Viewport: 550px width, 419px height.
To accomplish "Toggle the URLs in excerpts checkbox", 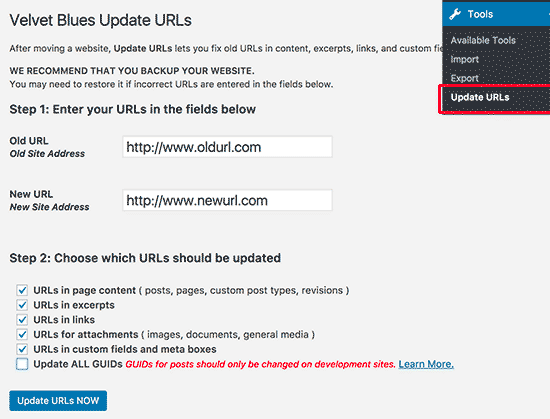I will point(22,305).
